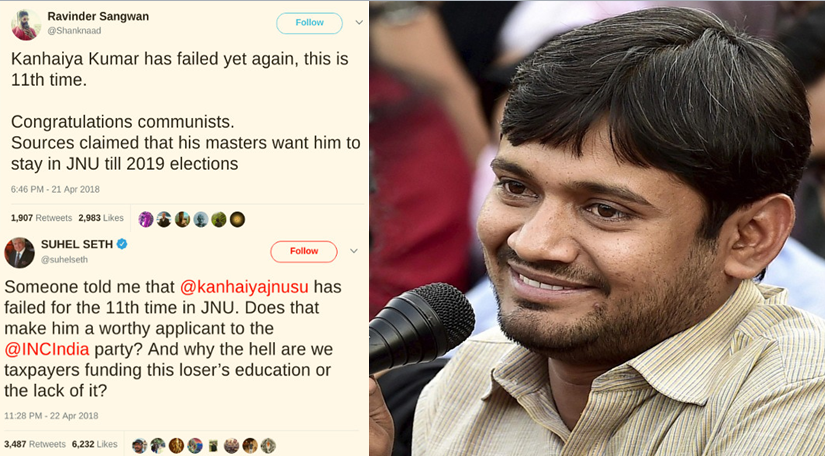Open Ravinder Sangwan's profile avatar

[26, 25]
